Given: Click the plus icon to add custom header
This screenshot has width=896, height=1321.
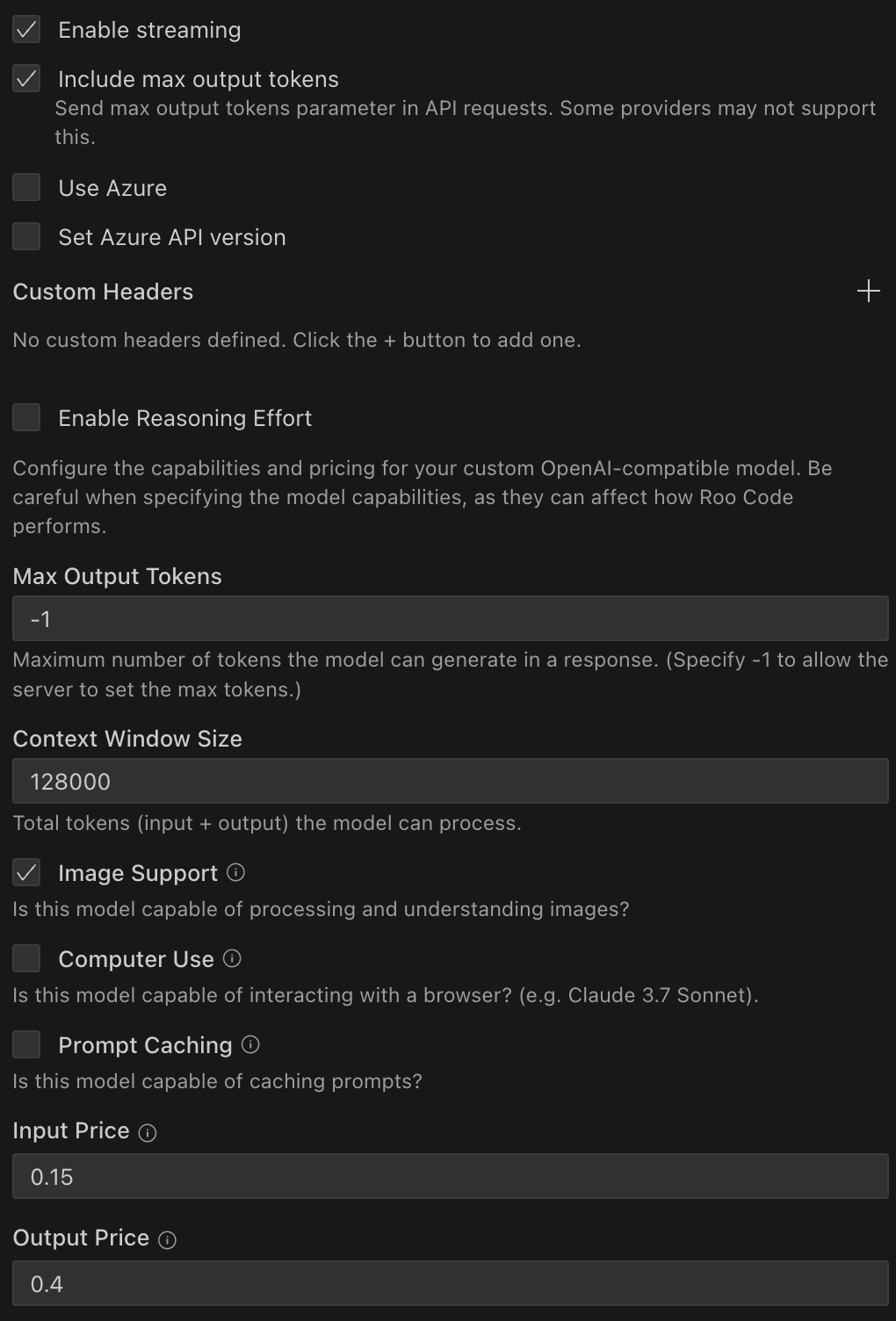Looking at the screenshot, I should point(868,292).
